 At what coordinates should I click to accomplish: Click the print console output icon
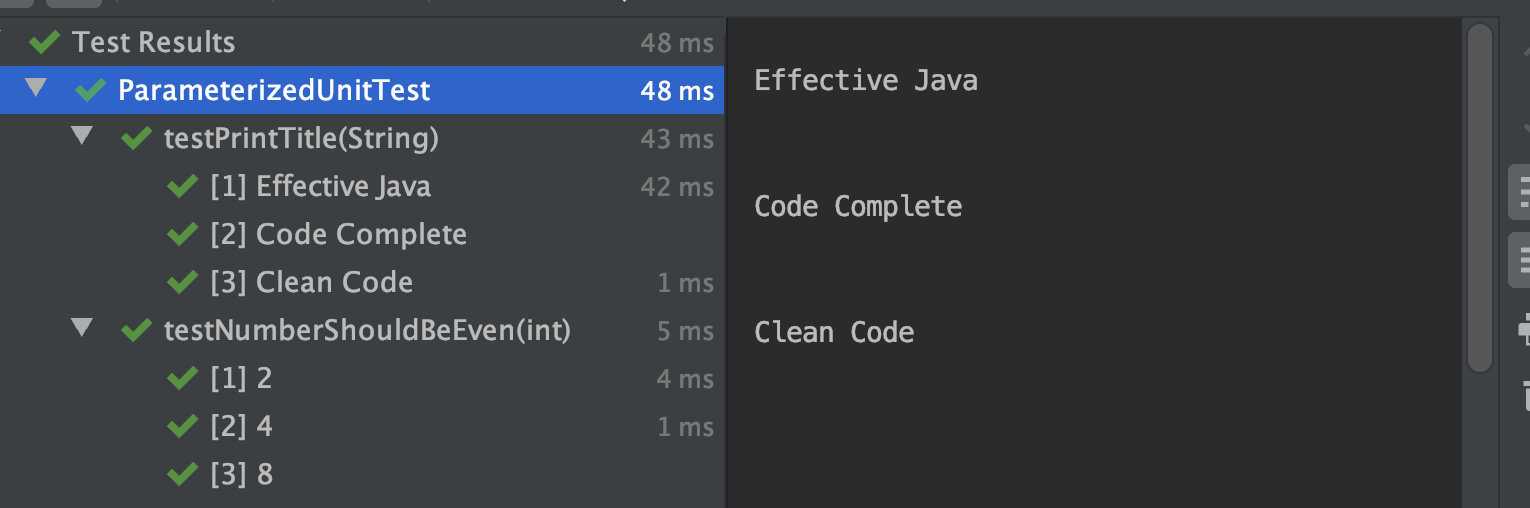click(1523, 328)
